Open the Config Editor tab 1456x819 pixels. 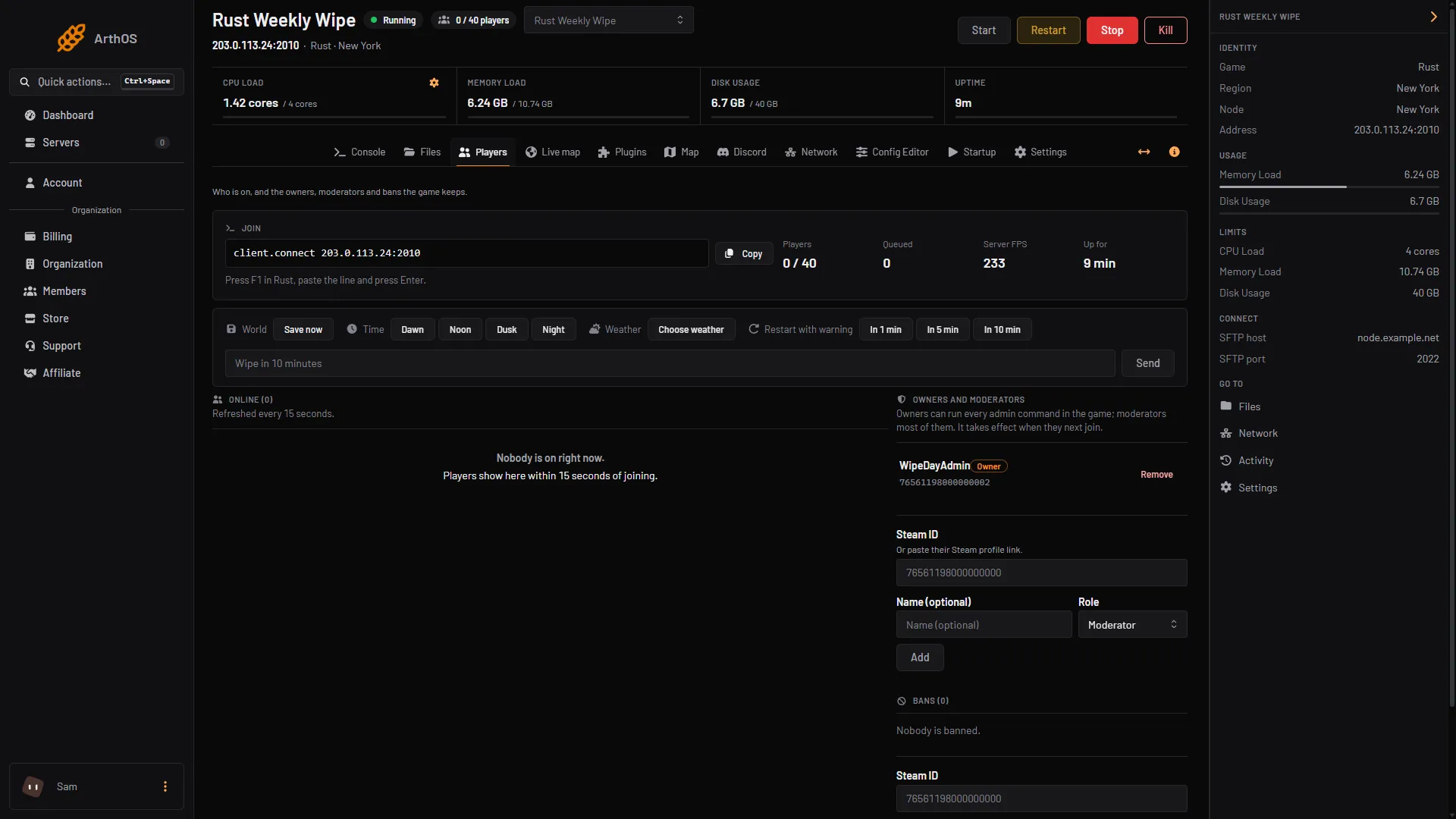[x=892, y=152]
